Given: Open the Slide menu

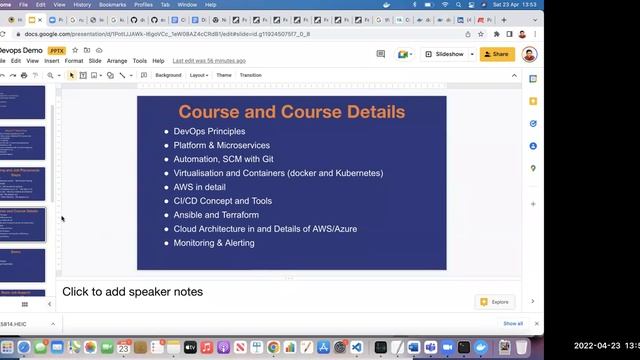Looking at the screenshot, I should click(x=95, y=61).
